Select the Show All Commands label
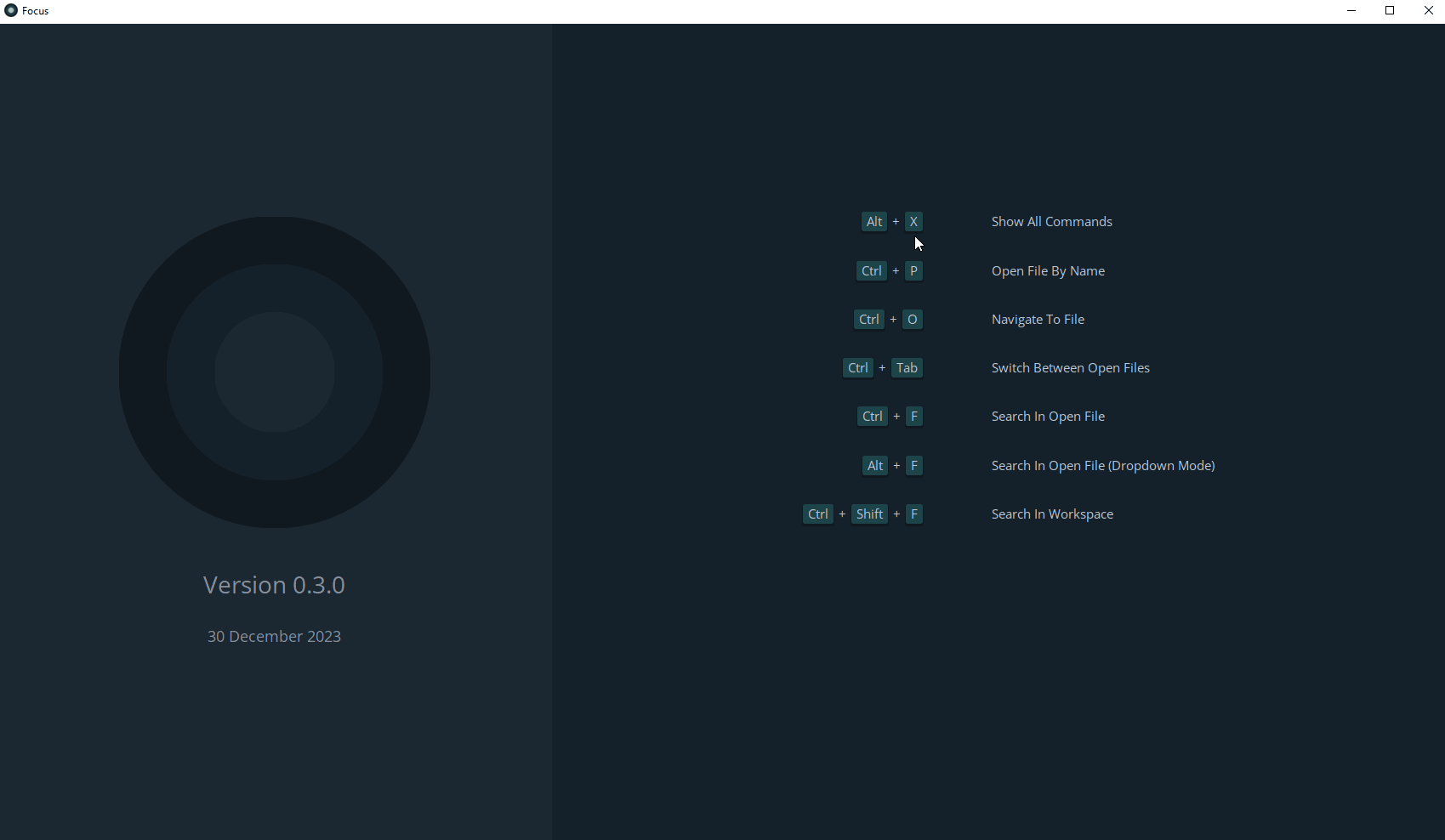Screen dimensions: 1445x840 point(1051,222)
